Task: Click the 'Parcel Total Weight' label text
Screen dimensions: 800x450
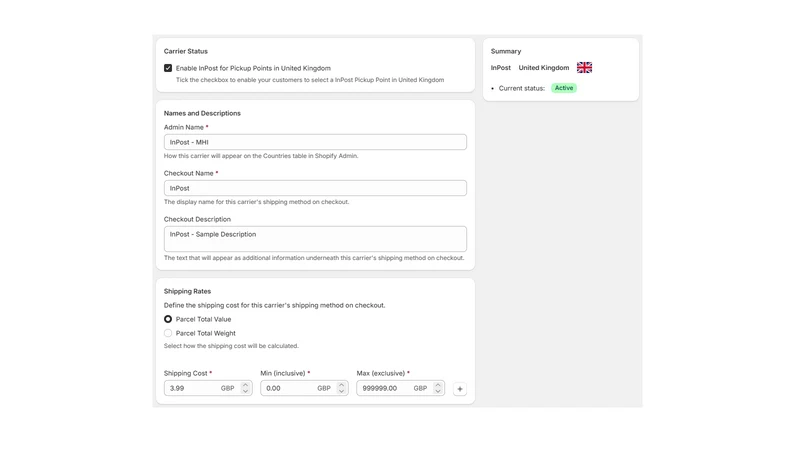Action: (206, 333)
